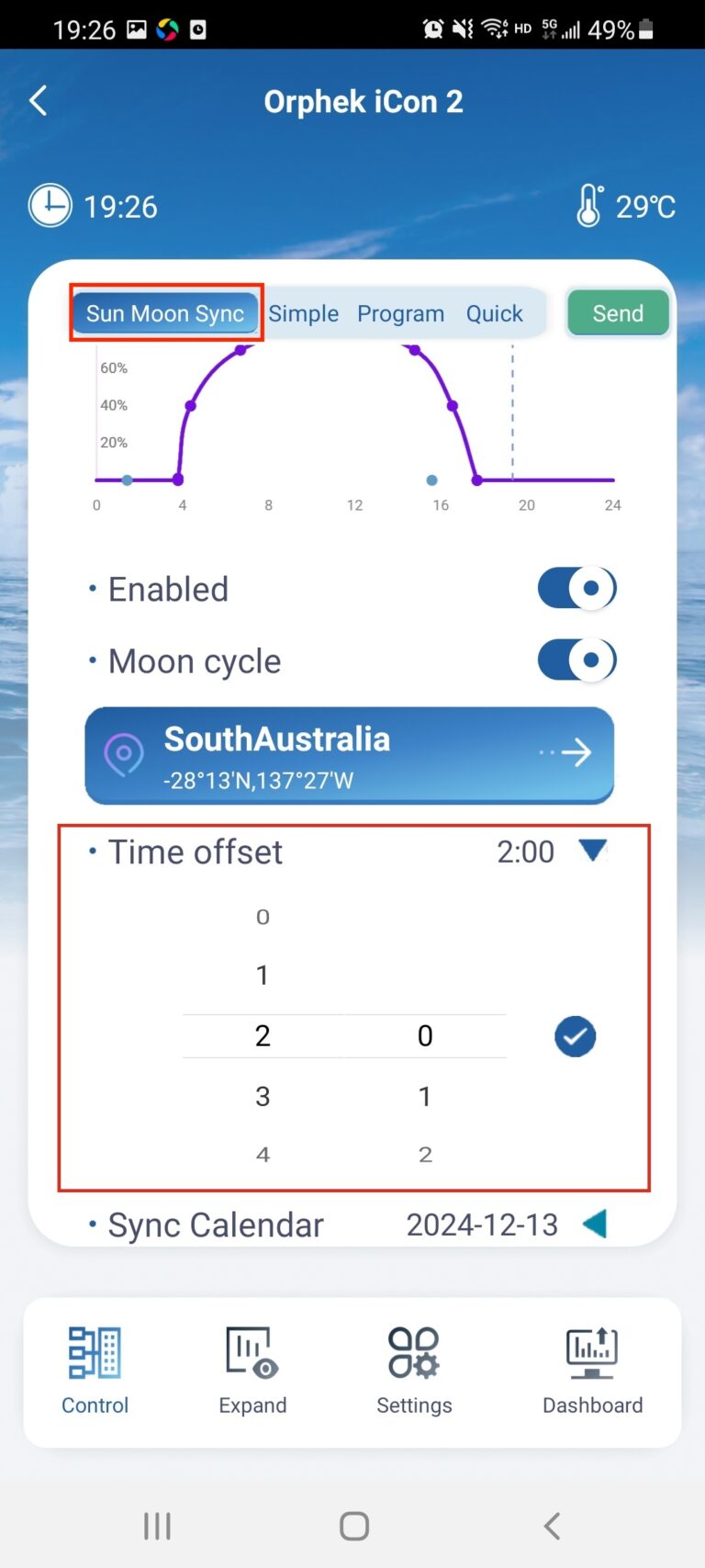
Task: Expand the Sync Calendar date arrow
Action: (595, 1224)
